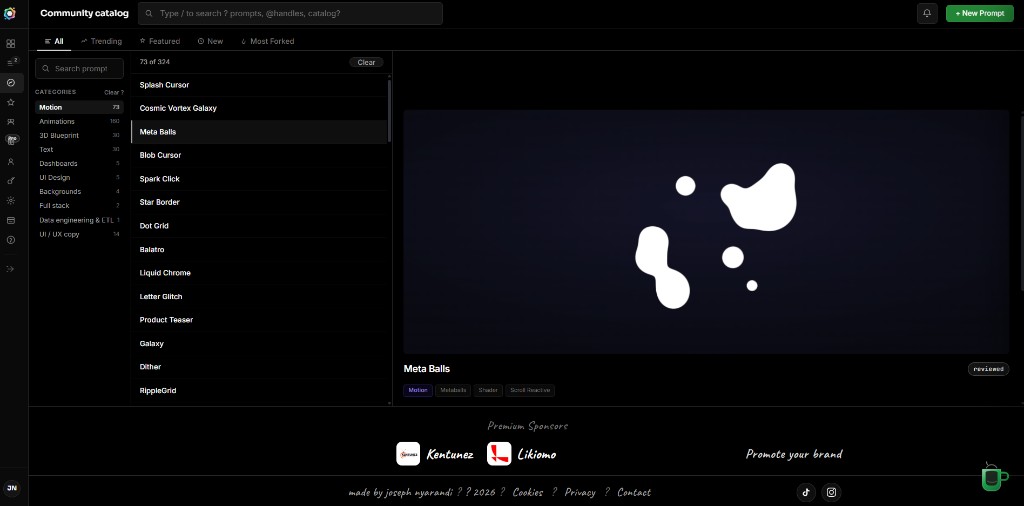Open the Balatro prompt
This screenshot has width=1024, height=506.
pyautogui.click(x=259, y=249)
